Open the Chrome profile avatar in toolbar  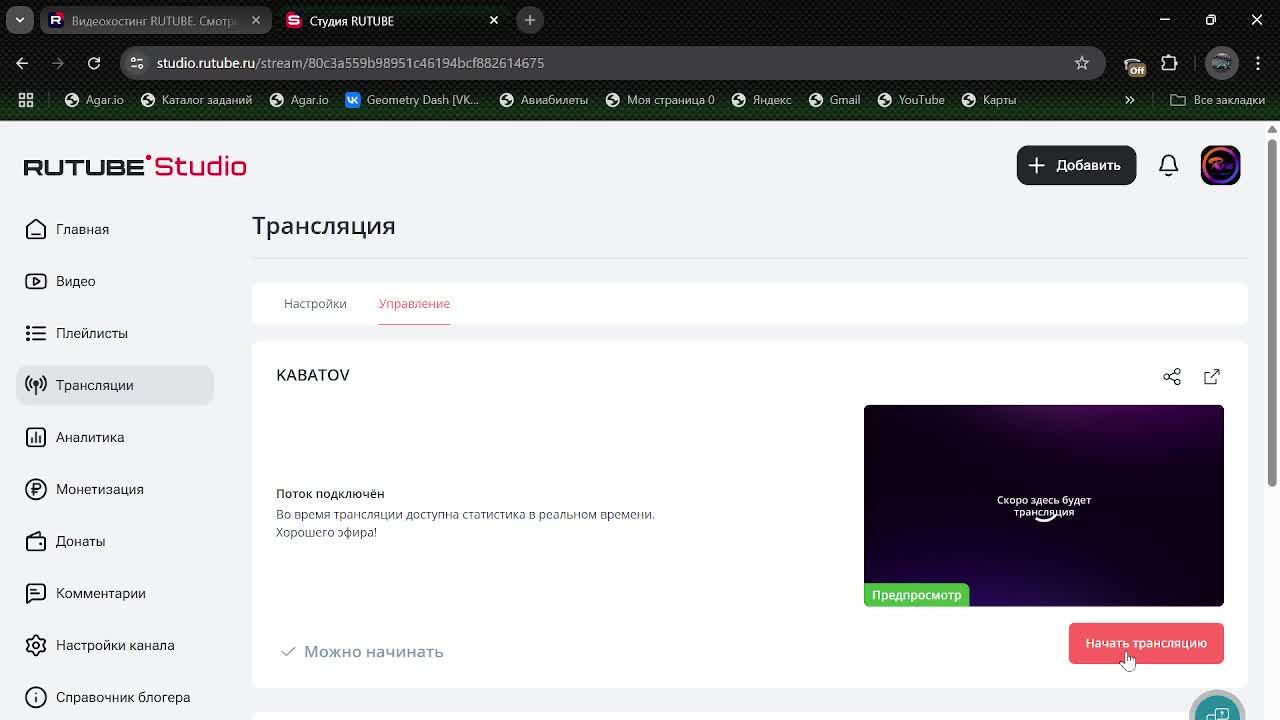[x=1221, y=62]
